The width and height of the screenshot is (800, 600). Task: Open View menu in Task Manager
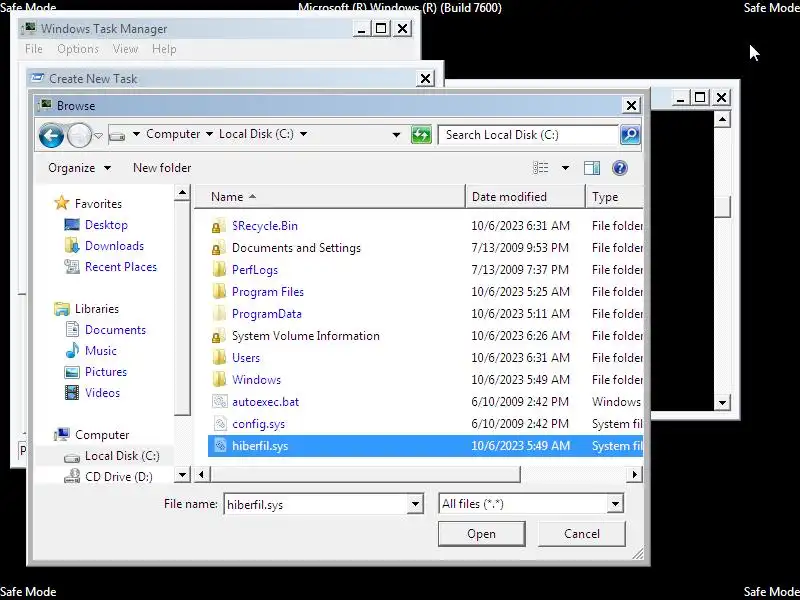point(126,49)
